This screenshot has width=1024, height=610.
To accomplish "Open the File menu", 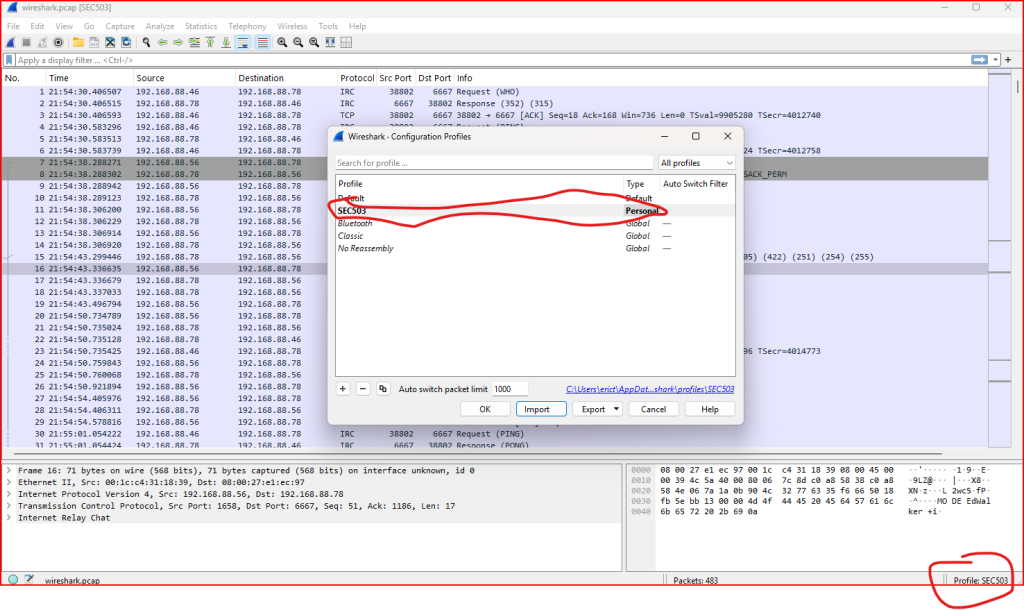I will pyautogui.click(x=13, y=26).
